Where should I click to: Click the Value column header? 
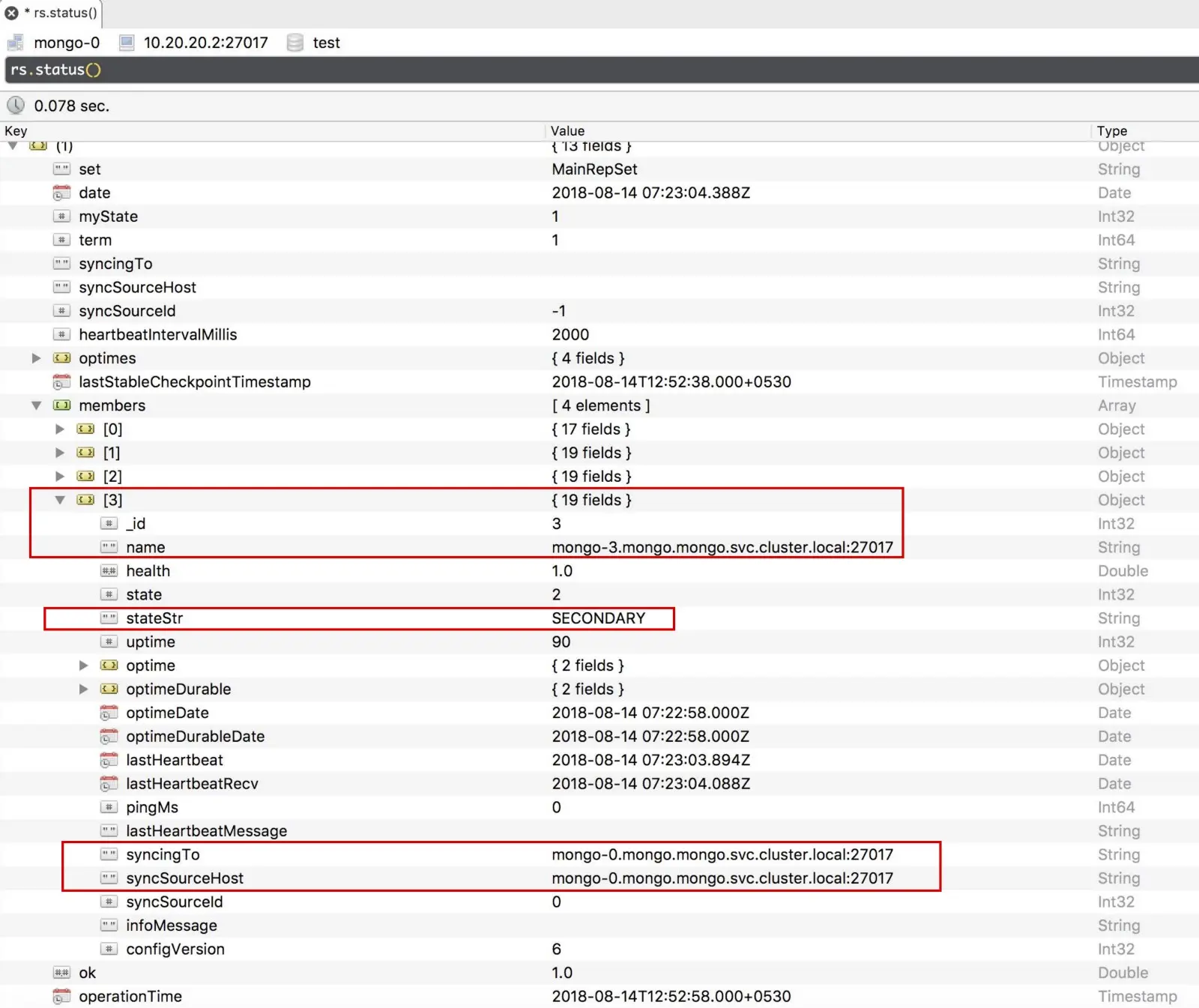click(567, 131)
